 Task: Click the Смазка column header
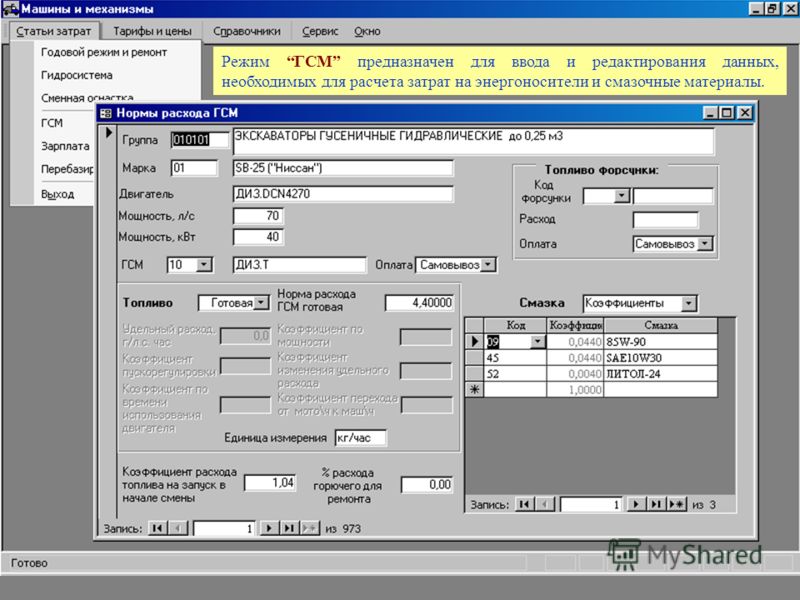[660, 325]
